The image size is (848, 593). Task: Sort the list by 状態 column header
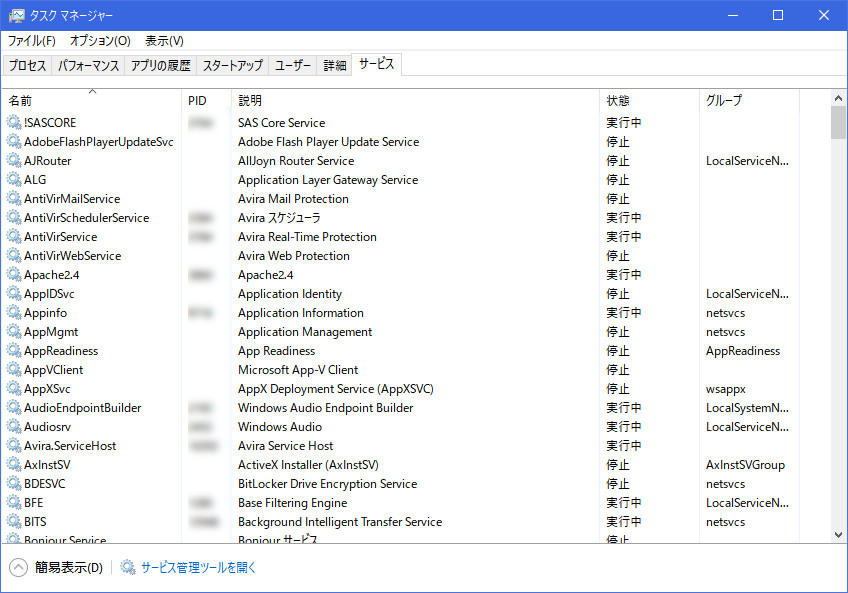618,101
